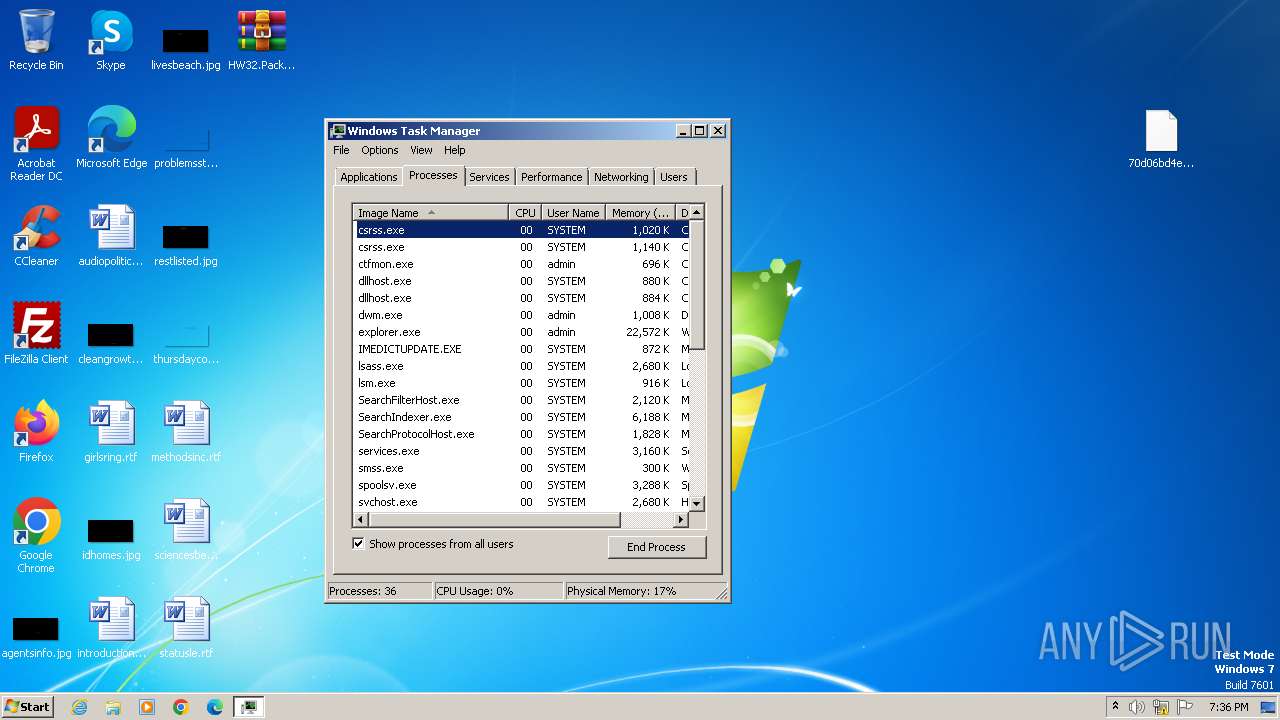The height and width of the screenshot is (720, 1280).
Task: Select thursdayco desktop file icon
Action: (x=186, y=341)
